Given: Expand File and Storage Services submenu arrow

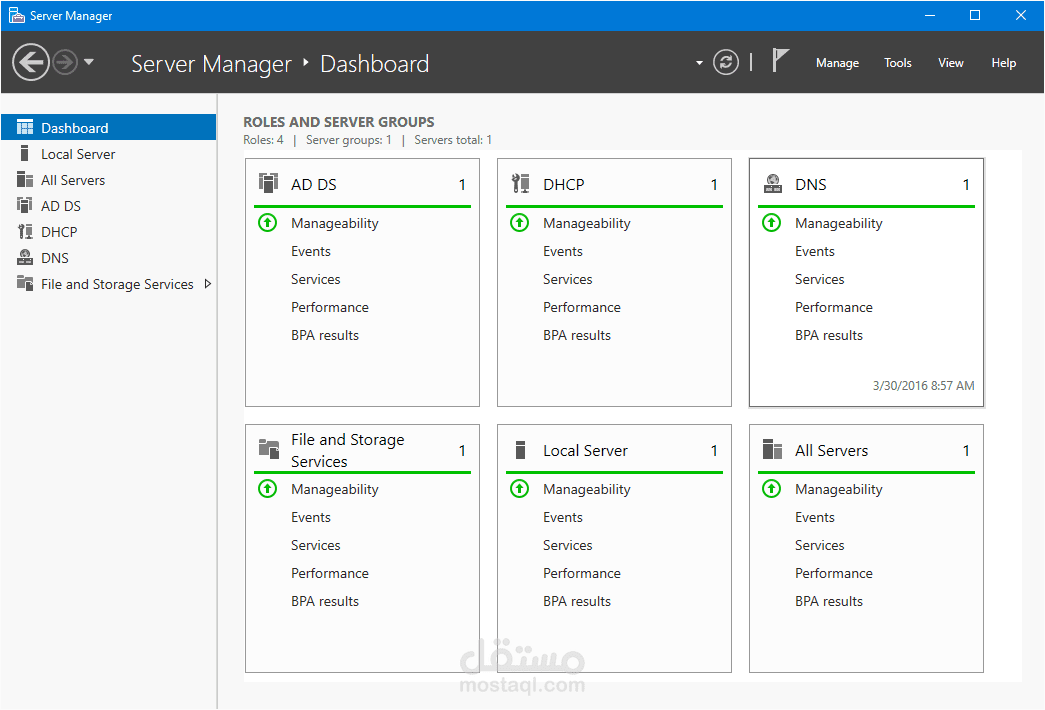Looking at the screenshot, I should point(207,284).
